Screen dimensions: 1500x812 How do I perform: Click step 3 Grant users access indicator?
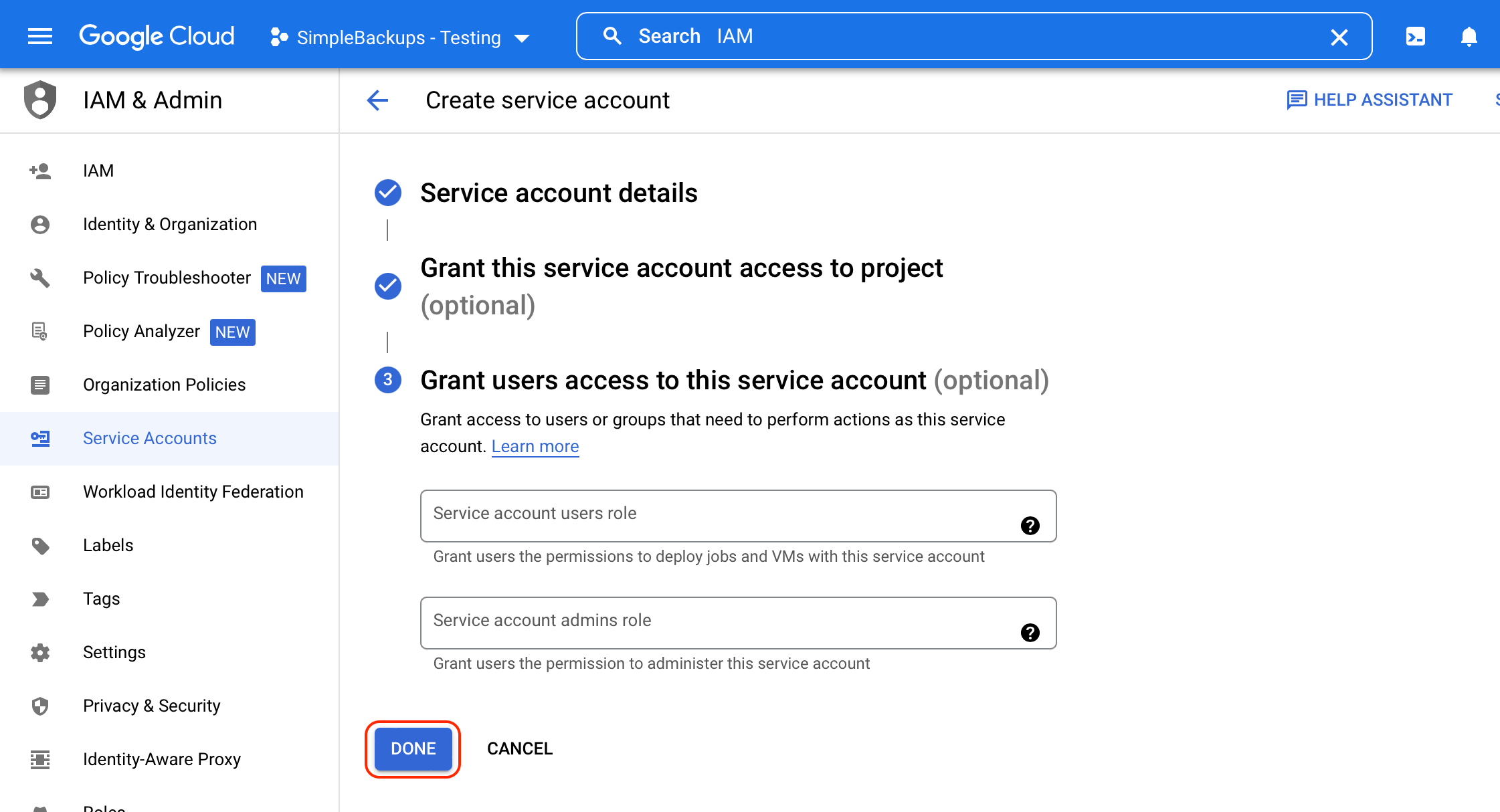[x=387, y=380]
